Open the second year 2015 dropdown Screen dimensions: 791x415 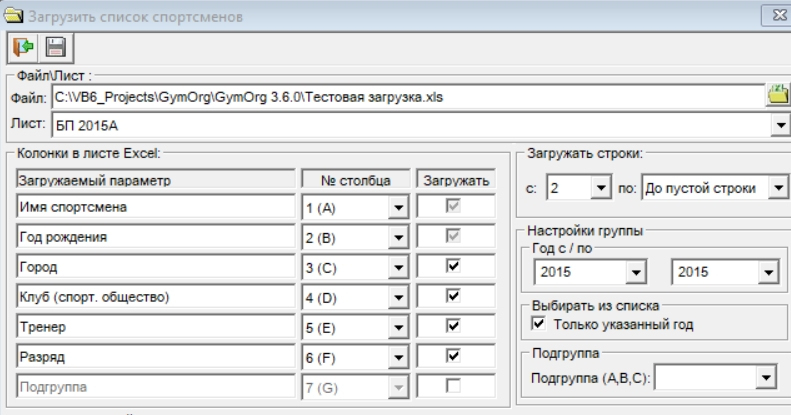[767, 272]
